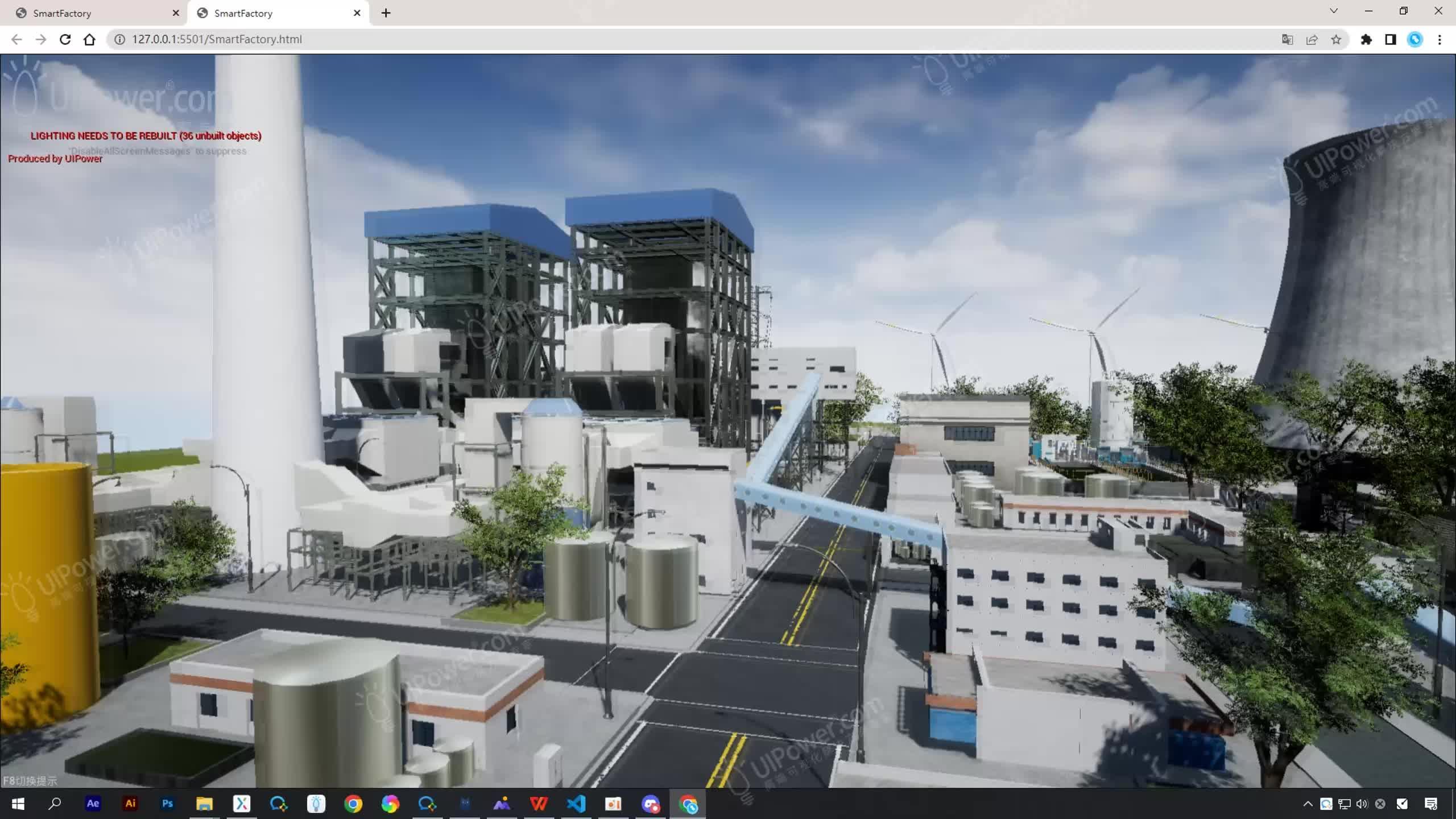
Task: Click the share icon in the address bar
Action: (x=1312, y=39)
